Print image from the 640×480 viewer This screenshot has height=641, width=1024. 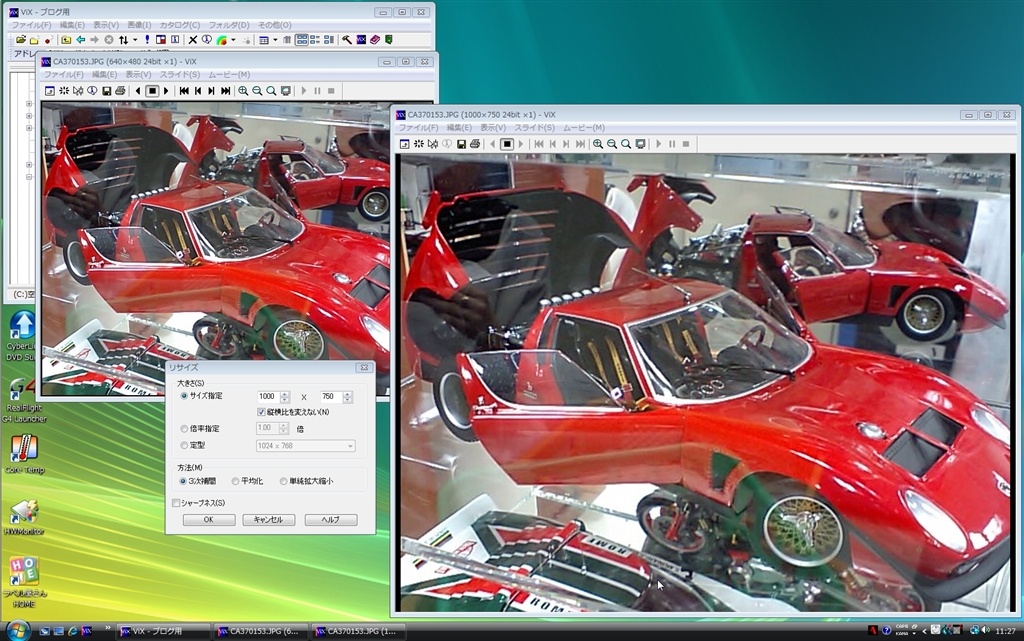tap(120, 91)
